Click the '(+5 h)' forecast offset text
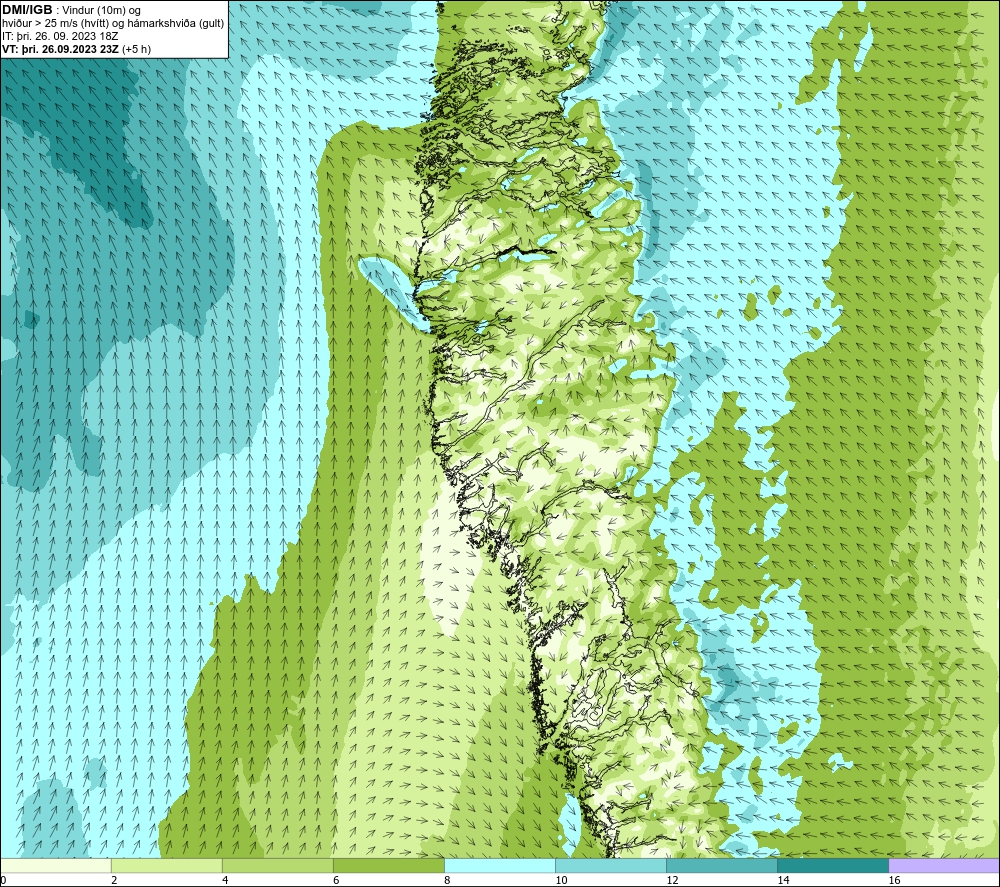 pyautogui.click(x=136, y=49)
